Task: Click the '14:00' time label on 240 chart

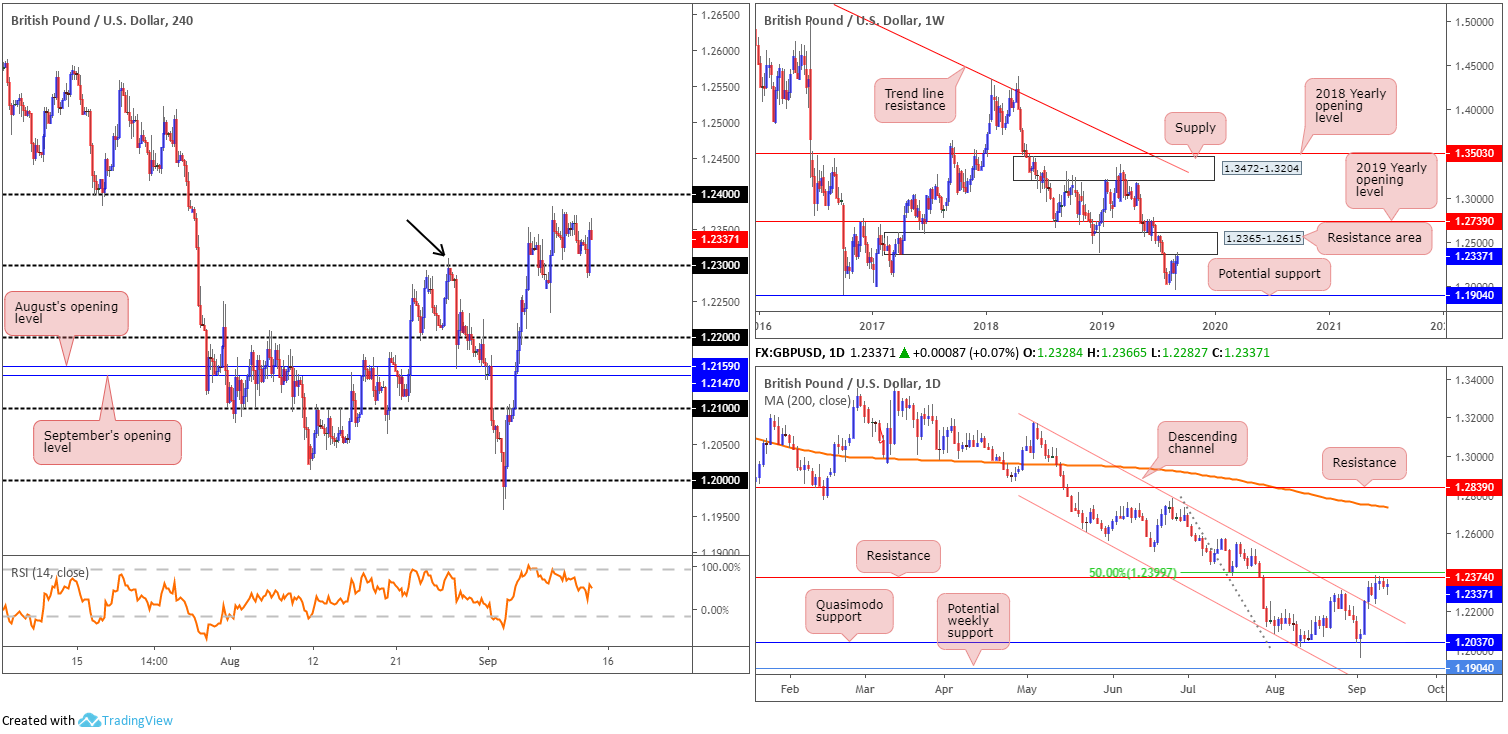Action: [x=153, y=661]
